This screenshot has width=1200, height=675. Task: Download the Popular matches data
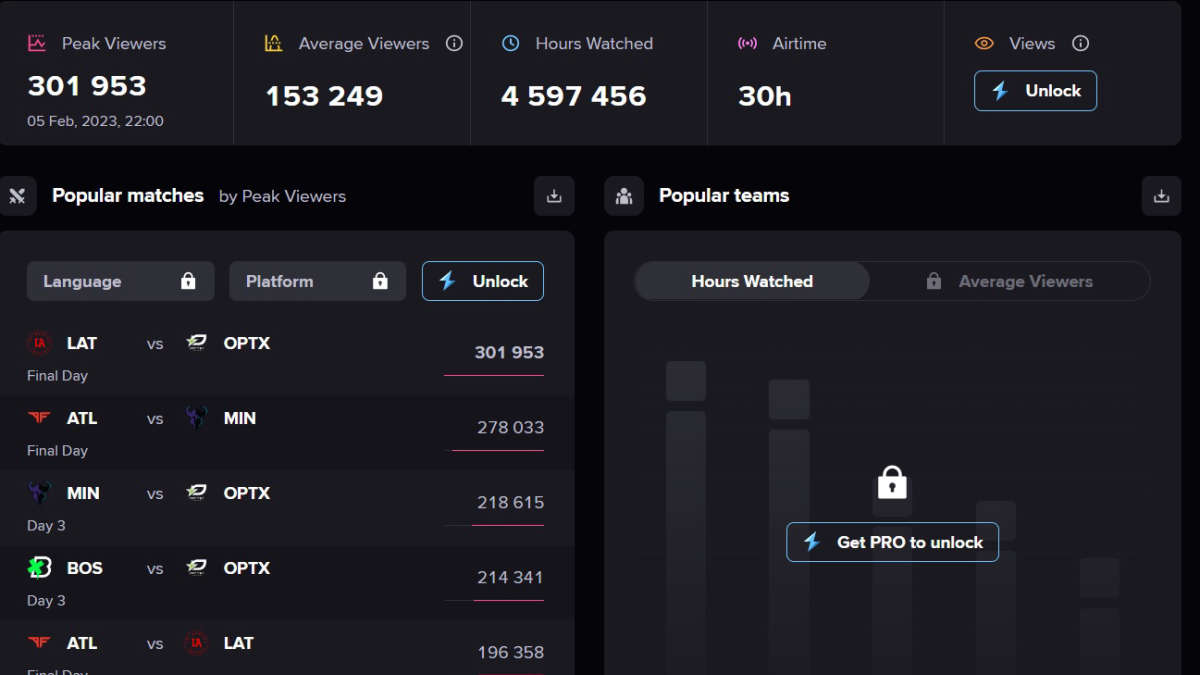554,196
